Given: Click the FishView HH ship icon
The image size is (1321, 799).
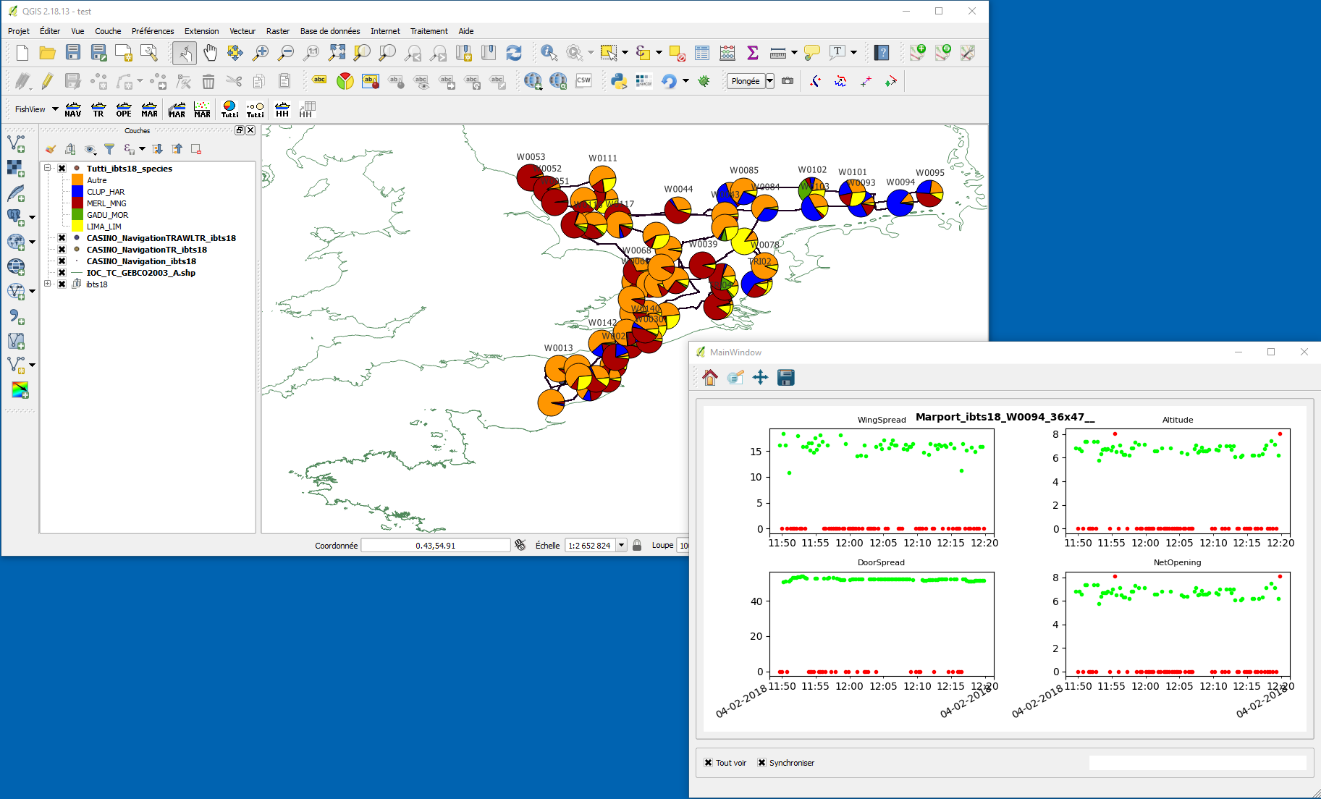Looking at the screenshot, I should (283, 109).
